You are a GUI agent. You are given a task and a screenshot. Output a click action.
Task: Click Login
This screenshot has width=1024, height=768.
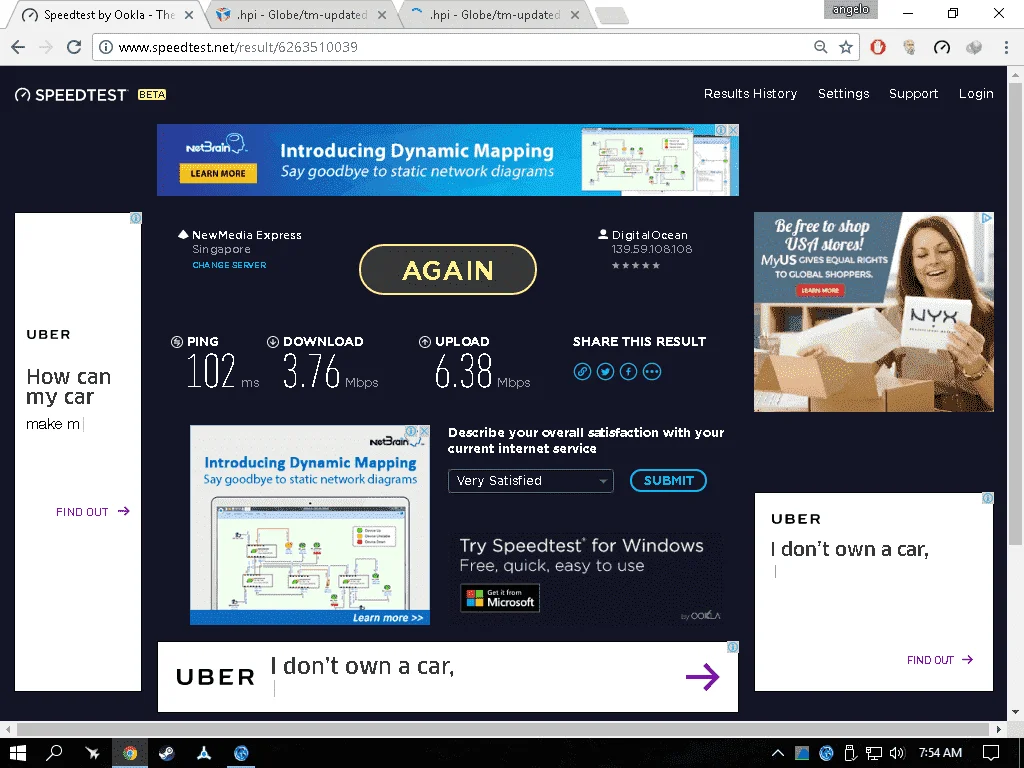[976, 93]
